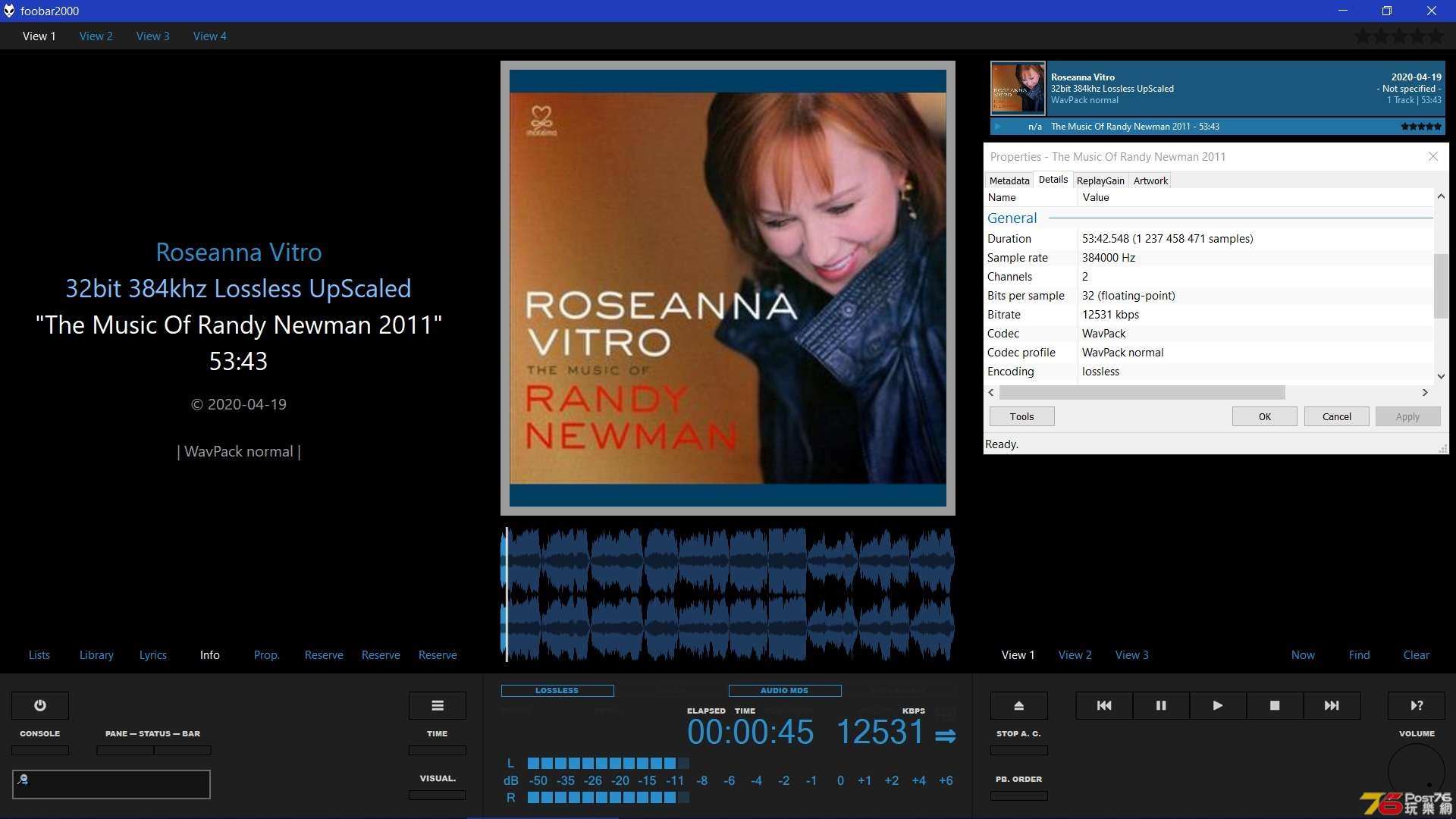Switch playlist panel to View 2
Image resolution: width=1456 pixels, height=819 pixels.
1075,655
